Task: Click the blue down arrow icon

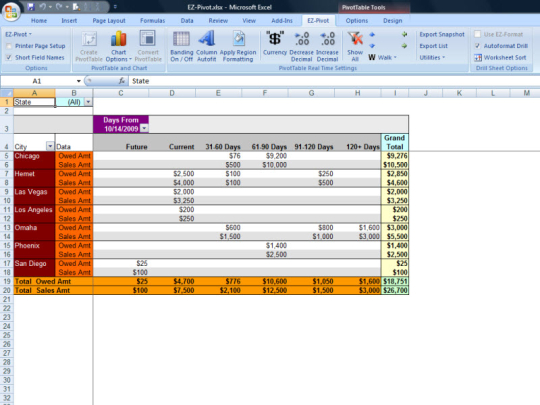Action: pos(372,46)
